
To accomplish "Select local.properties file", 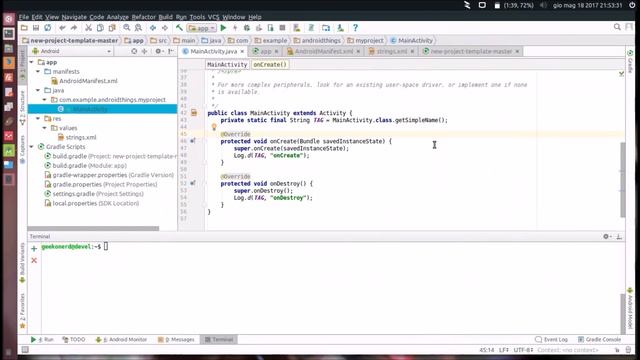I will 91,203.
